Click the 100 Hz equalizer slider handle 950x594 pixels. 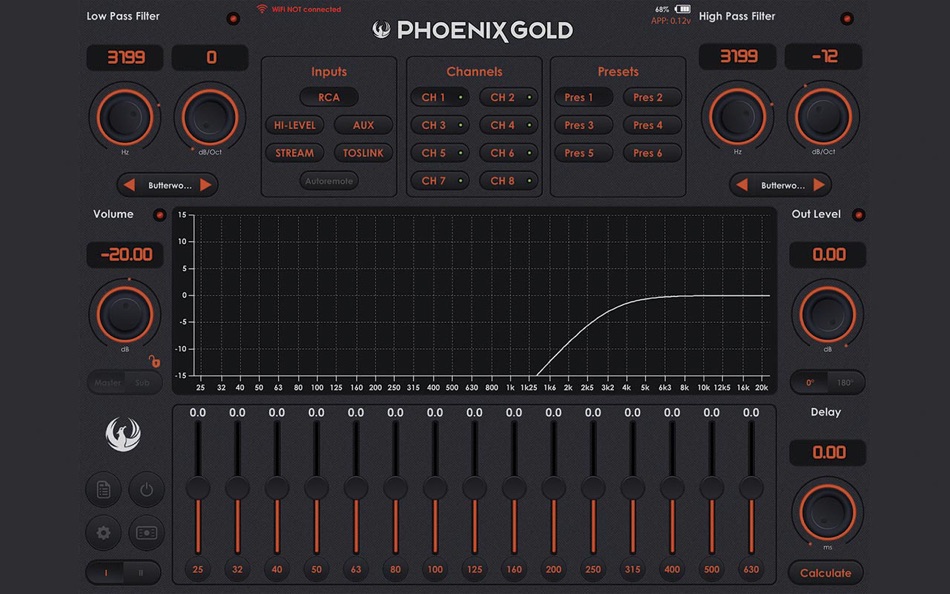(x=435, y=488)
